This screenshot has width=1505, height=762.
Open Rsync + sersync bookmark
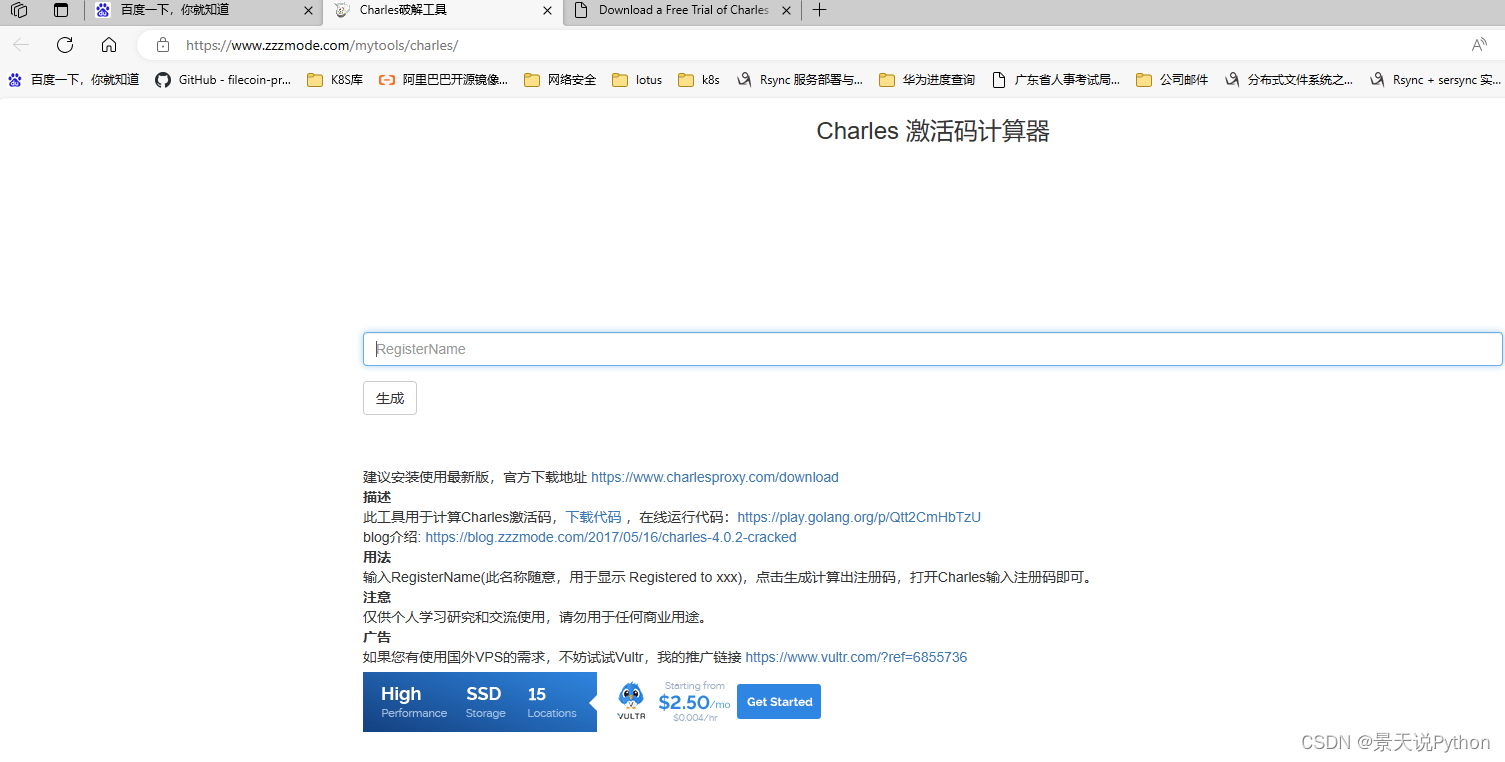click(1435, 80)
